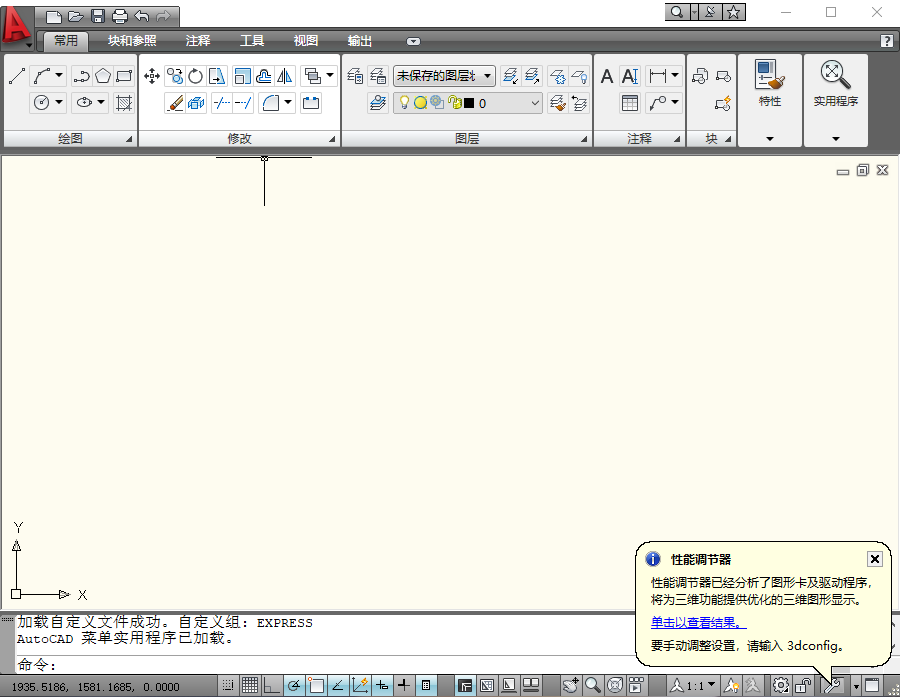Toggle polar tracking in status bar
Screen dimensions: 900x697
tap(294, 685)
